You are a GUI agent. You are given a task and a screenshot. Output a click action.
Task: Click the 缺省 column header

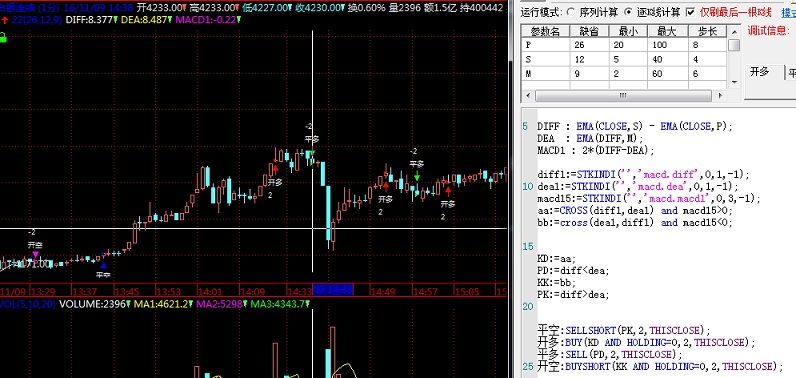(x=589, y=31)
